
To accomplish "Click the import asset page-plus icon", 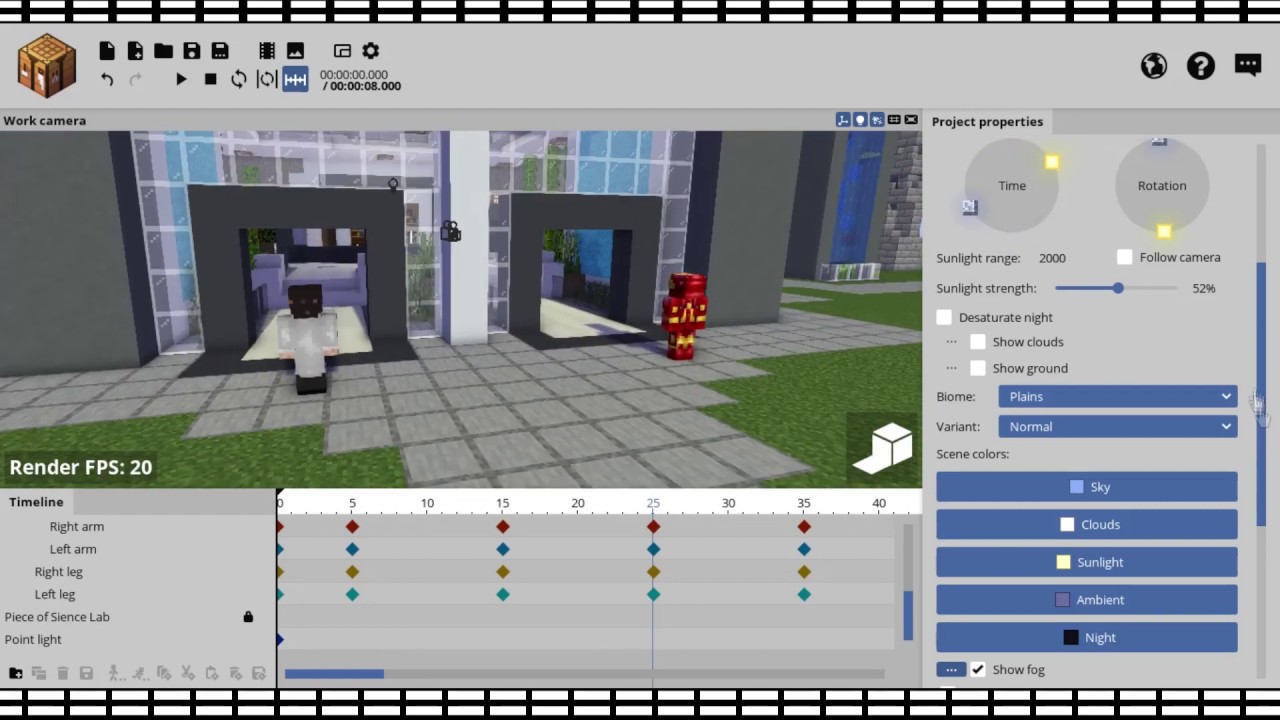I will click(x=135, y=50).
